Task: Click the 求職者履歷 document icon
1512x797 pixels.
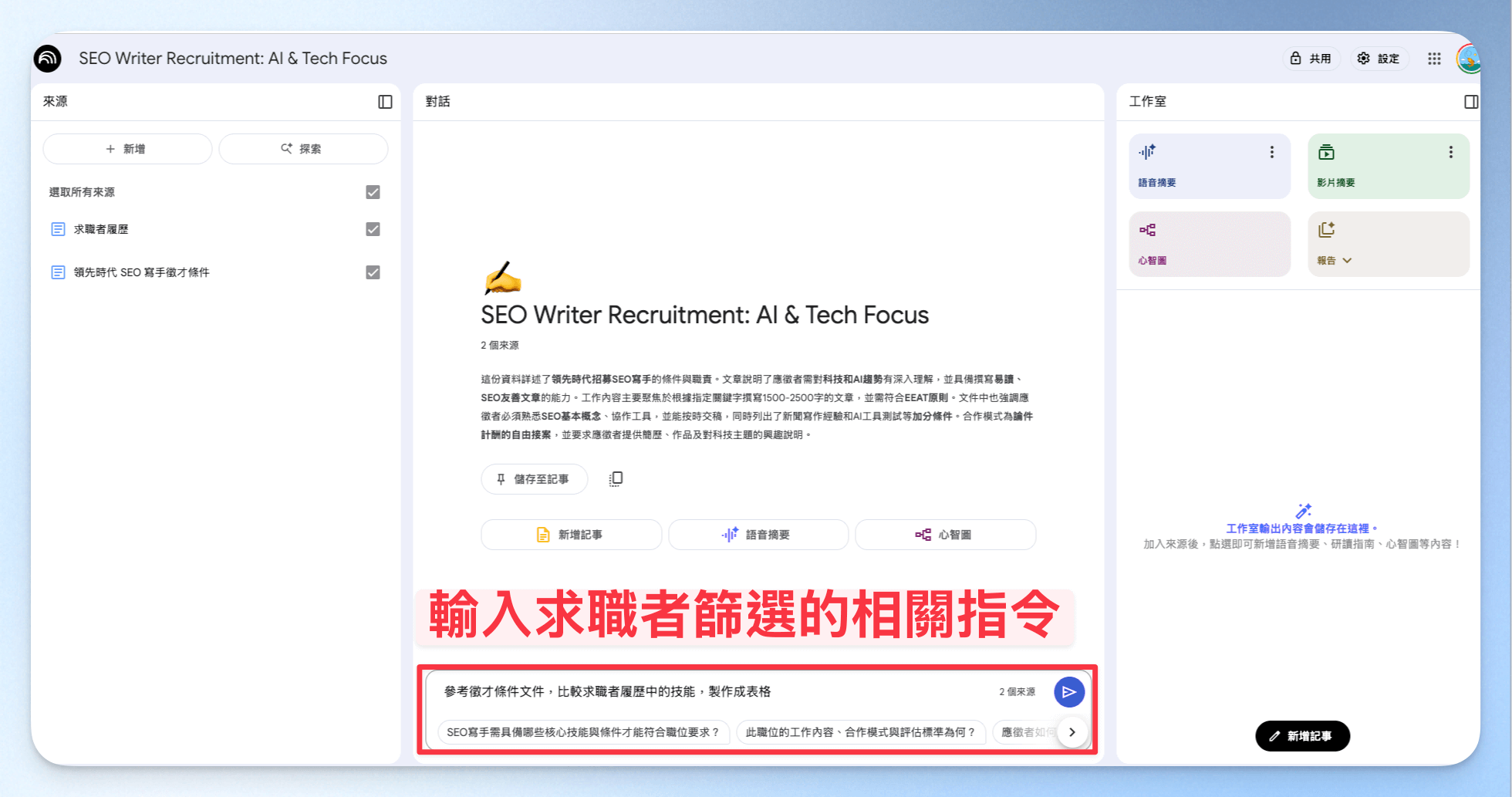Action: click(58, 229)
